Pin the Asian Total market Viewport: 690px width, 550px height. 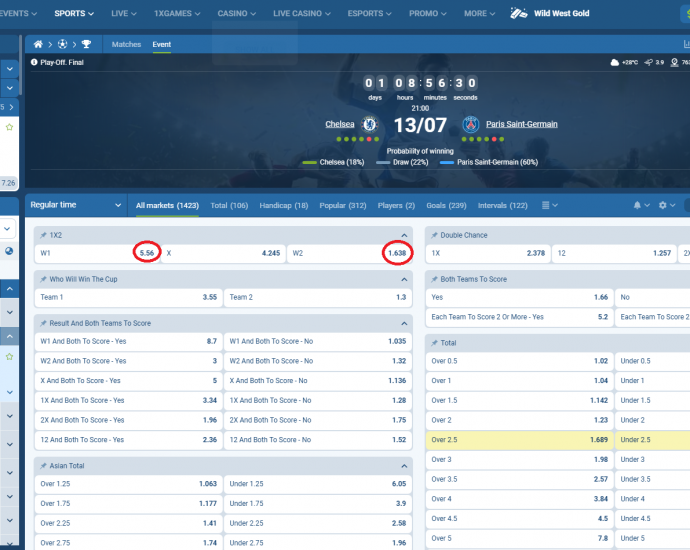point(43,466)
